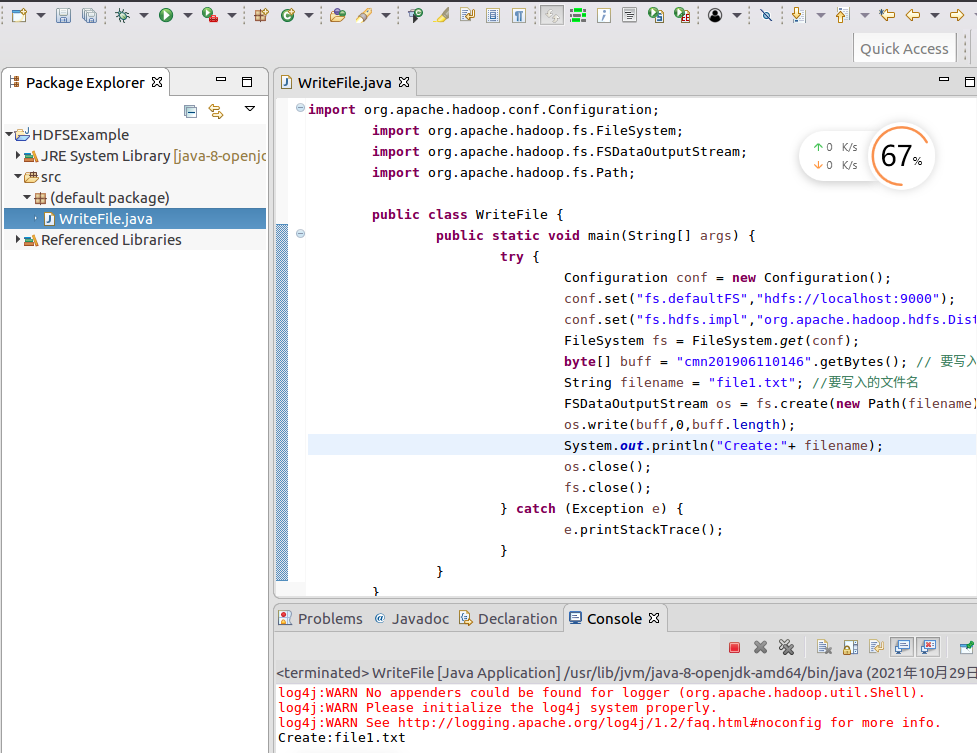Click Collapse All in Package Explorer
Screen dimensions: 977x753
pyautogui.click(x=191, y=111)
